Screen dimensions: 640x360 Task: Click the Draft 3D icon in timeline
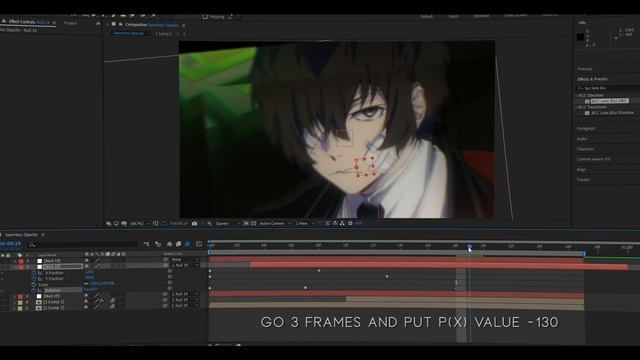tap(158, 244)
